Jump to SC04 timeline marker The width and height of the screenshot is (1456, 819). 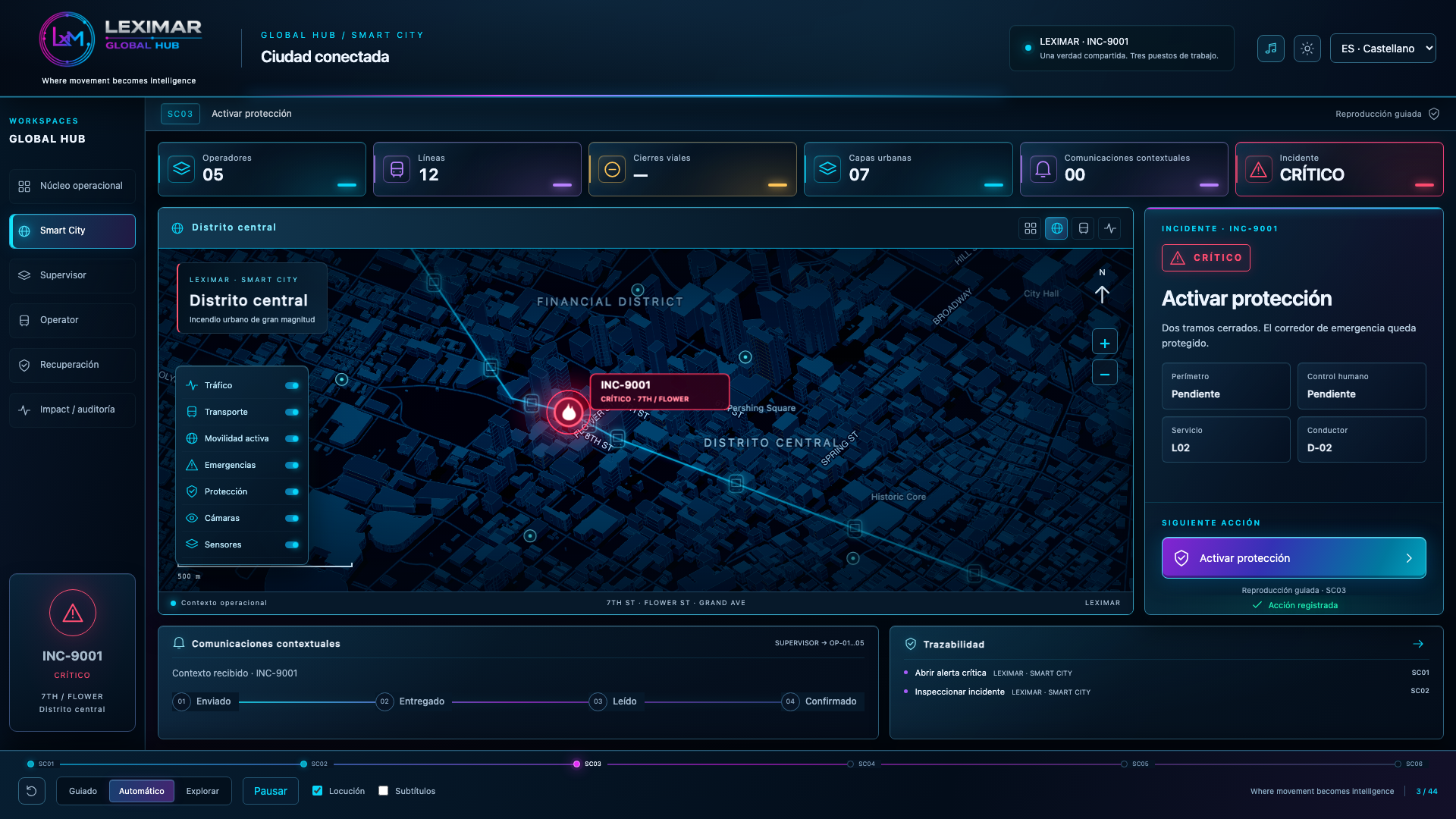pyautogui.click(x=851, y=764)
